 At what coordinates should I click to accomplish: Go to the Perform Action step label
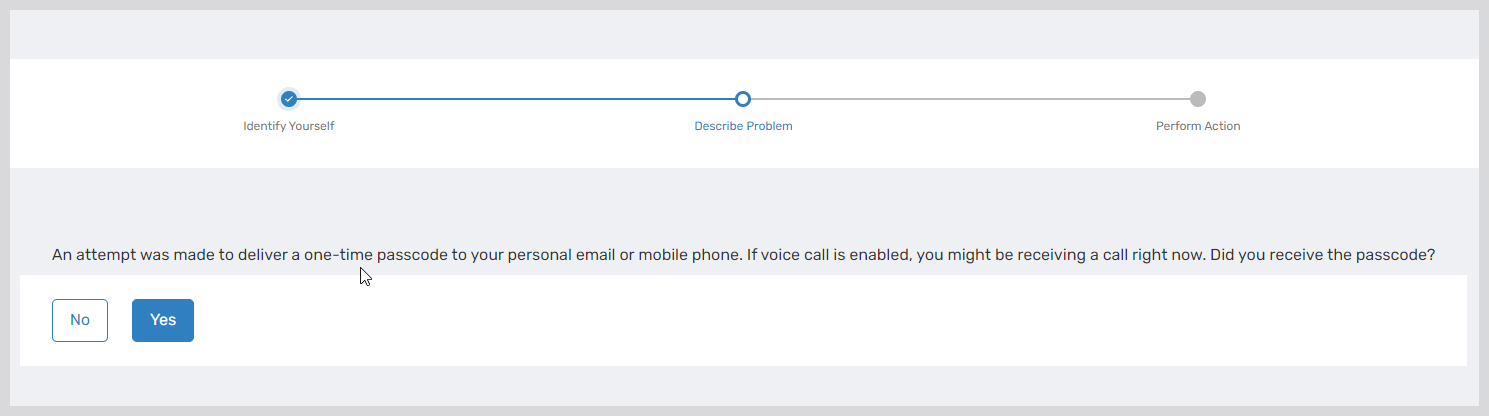pos(1198,126)
